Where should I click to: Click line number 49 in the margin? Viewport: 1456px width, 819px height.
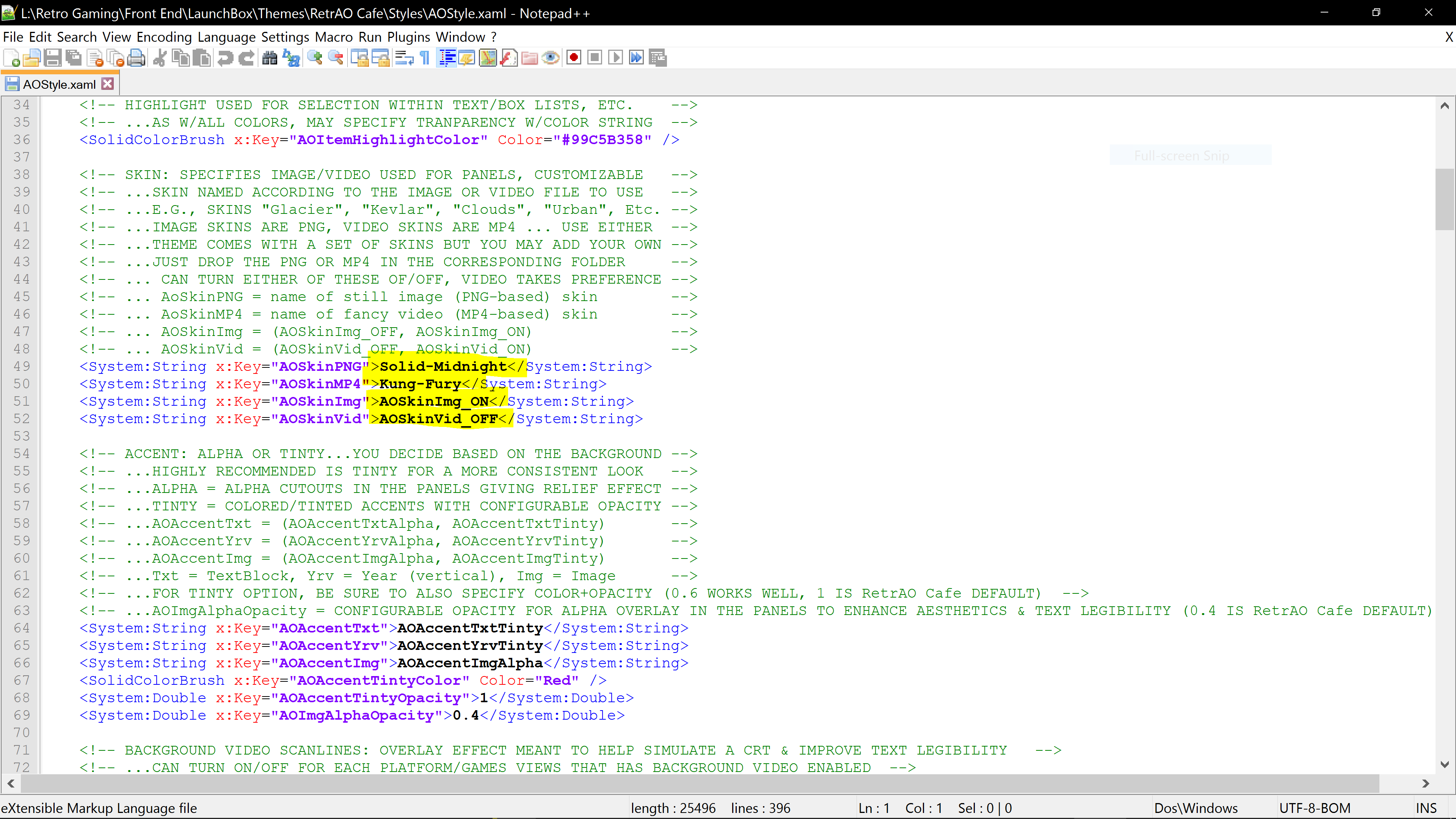[22, 366]
